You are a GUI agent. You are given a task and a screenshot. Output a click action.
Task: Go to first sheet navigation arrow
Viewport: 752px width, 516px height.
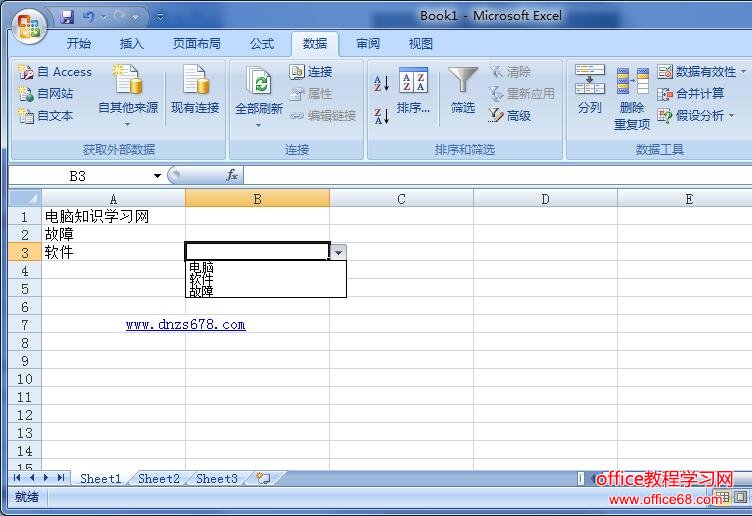(x=17, y=478)
